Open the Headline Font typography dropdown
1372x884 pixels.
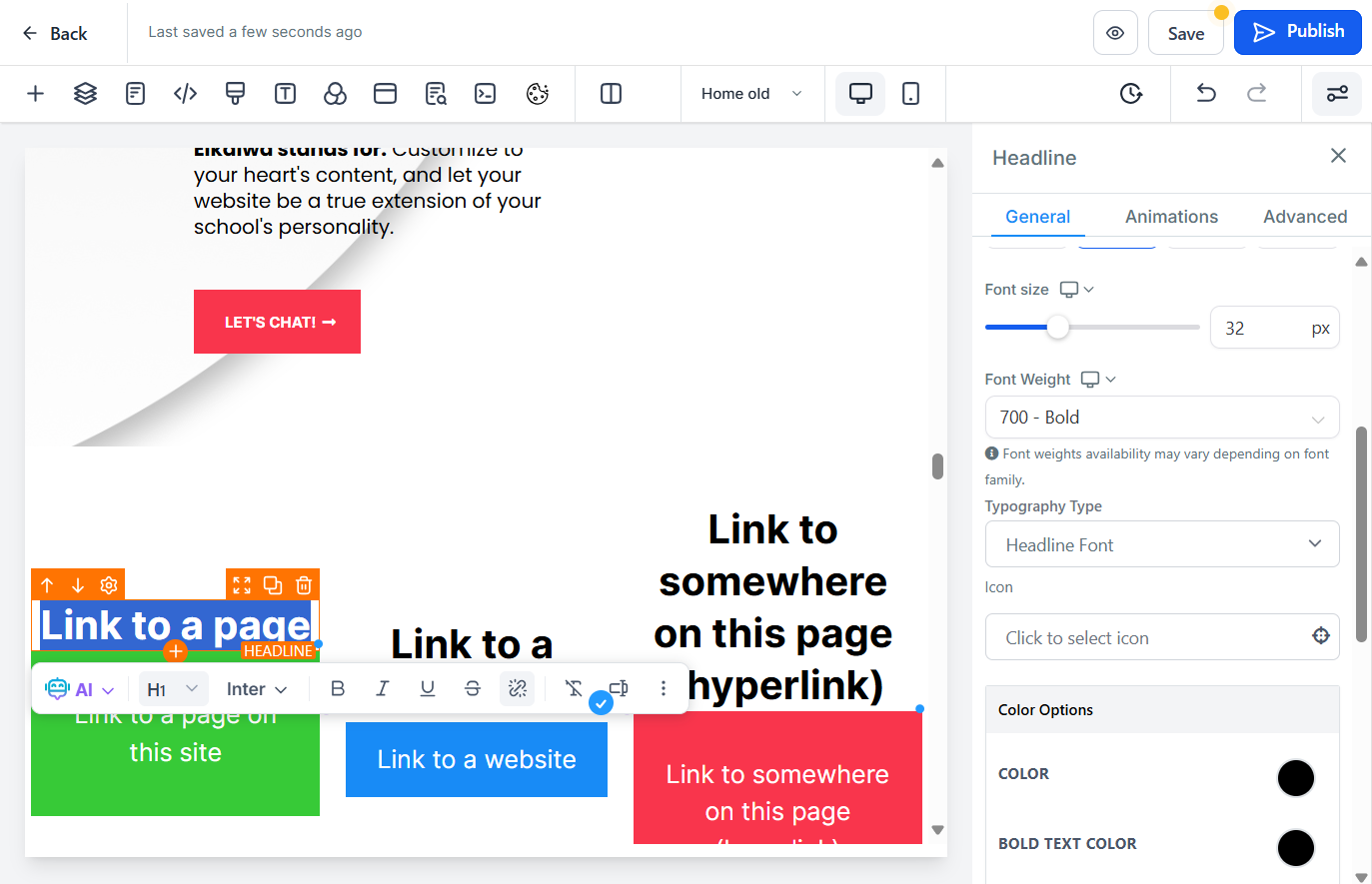[1162, 544]
